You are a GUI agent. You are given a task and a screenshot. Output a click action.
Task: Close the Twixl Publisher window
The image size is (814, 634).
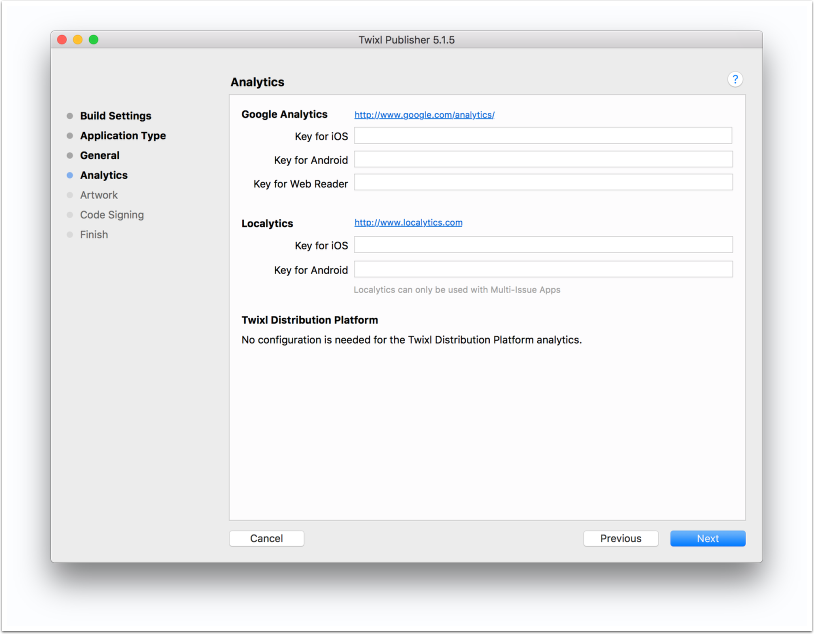tap(62, 40)
